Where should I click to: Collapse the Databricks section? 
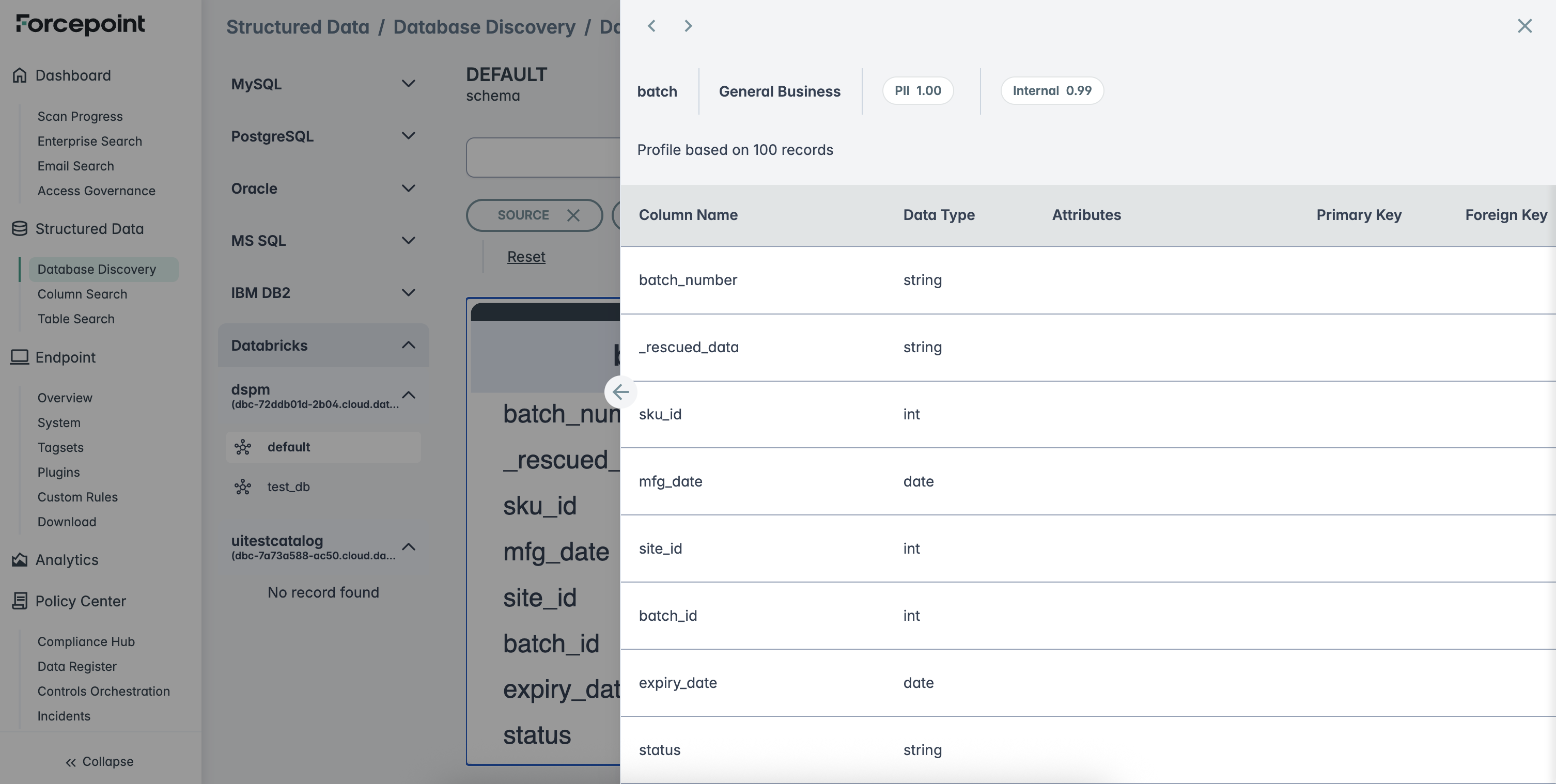click(x=408, y=345)
